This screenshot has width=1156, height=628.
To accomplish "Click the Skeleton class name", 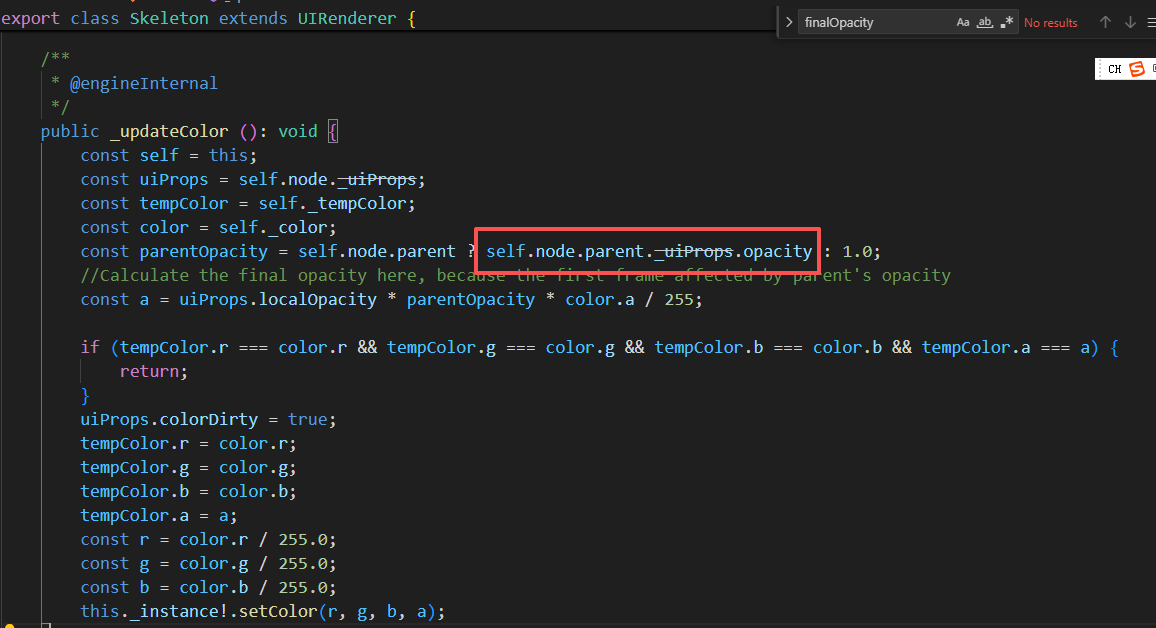I will click(169, 19).
